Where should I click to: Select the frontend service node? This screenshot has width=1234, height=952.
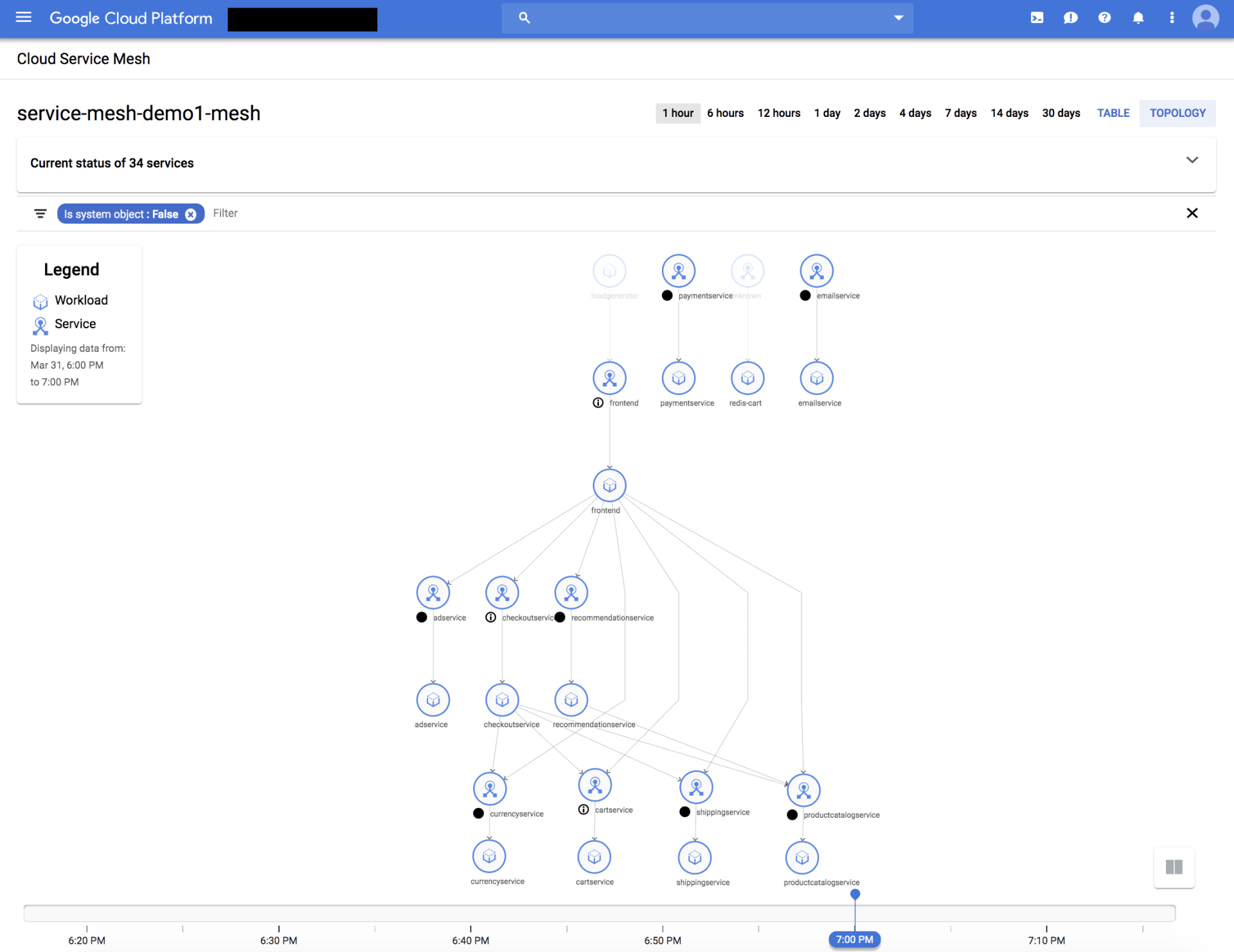[x=609, y=378]
